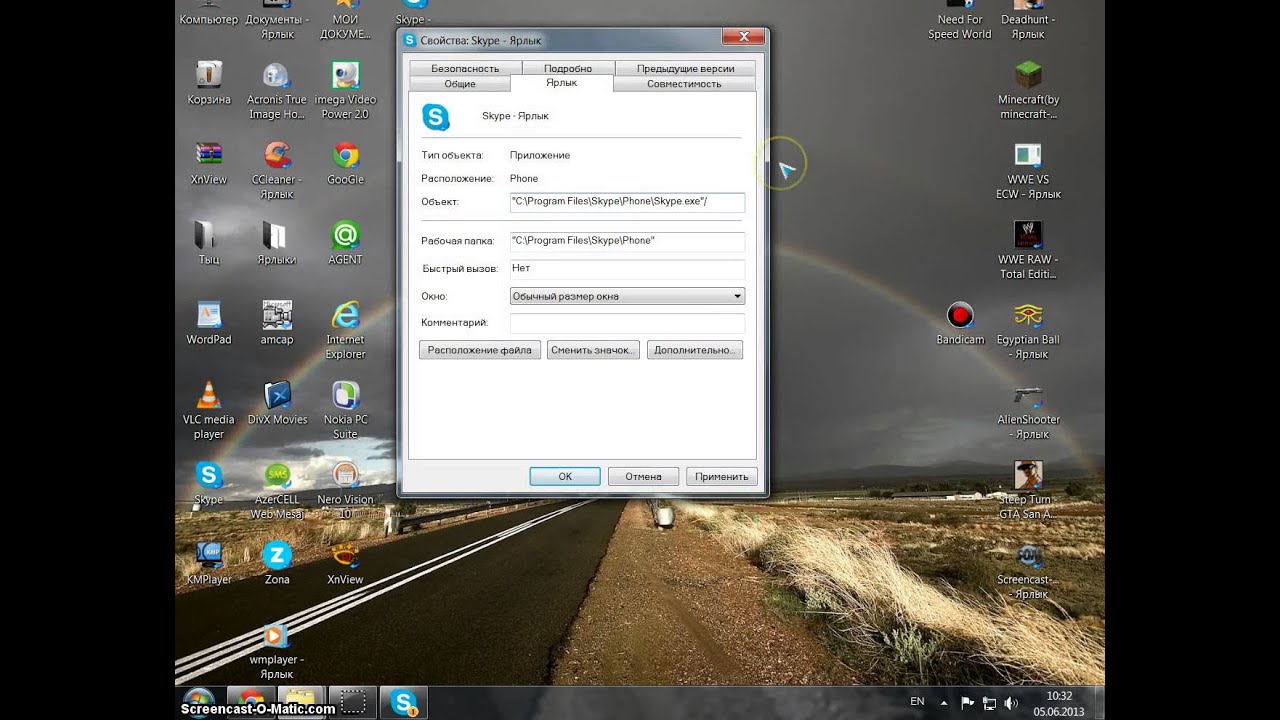Launch AlienShooter shortcut icon
1280x720 pixels.
point(1028,411)
